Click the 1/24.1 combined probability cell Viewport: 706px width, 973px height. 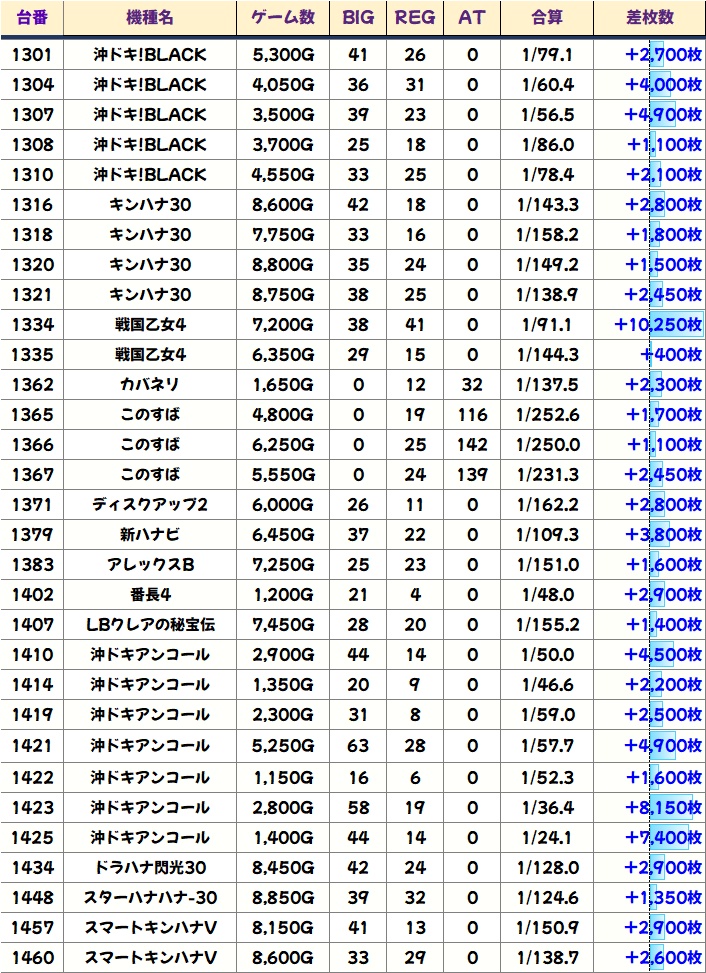coord(547,837)
